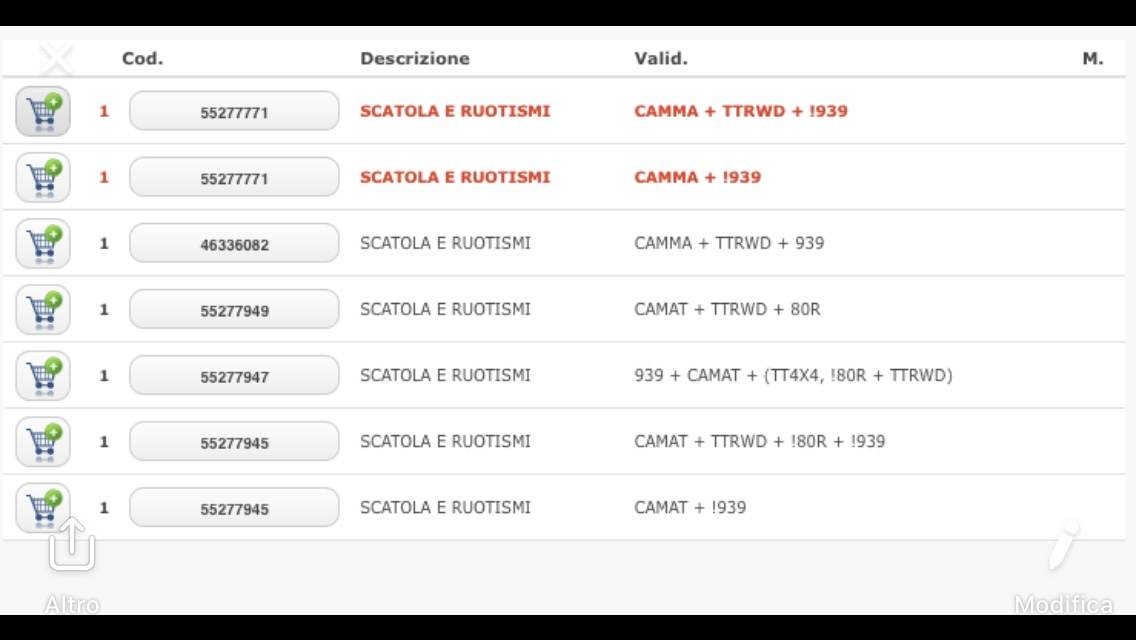The height and width of the screenshot is (640, 1136).
Task: Click the cart icon in the last row
Action: 43,505
